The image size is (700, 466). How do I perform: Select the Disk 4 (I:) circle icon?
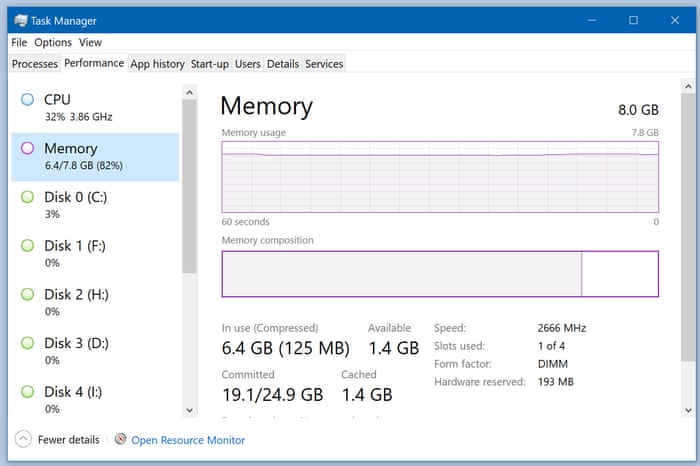click(27, 392)
